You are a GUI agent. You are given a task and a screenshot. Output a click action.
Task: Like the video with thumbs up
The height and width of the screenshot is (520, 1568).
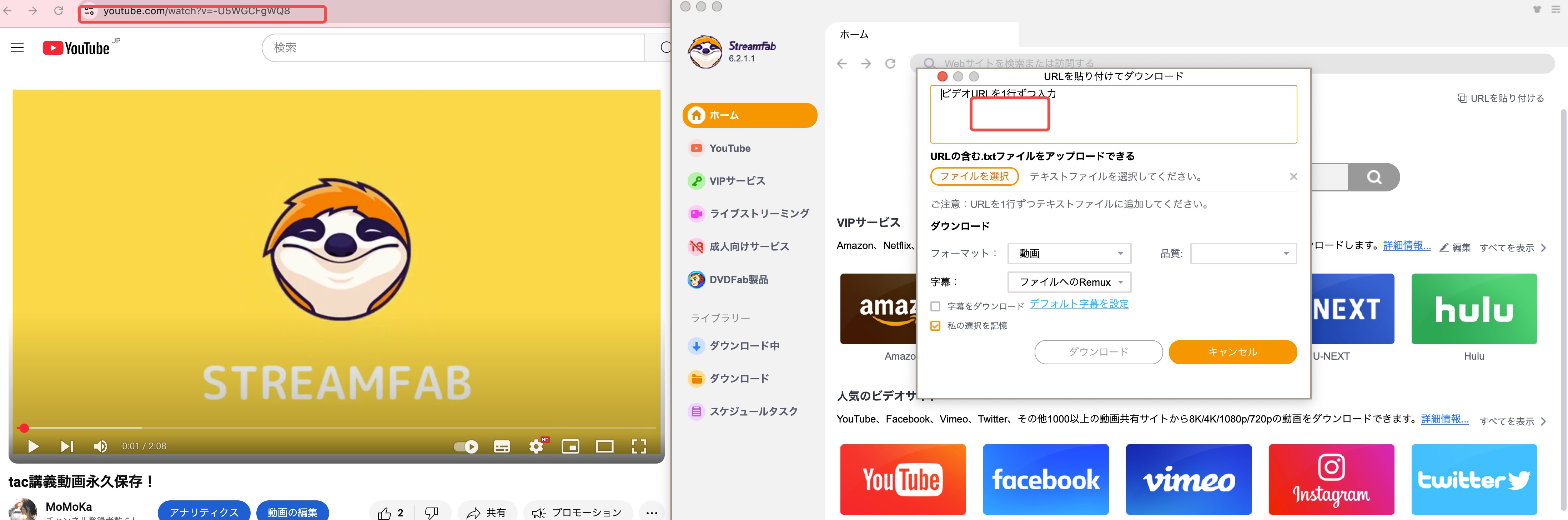391,513
